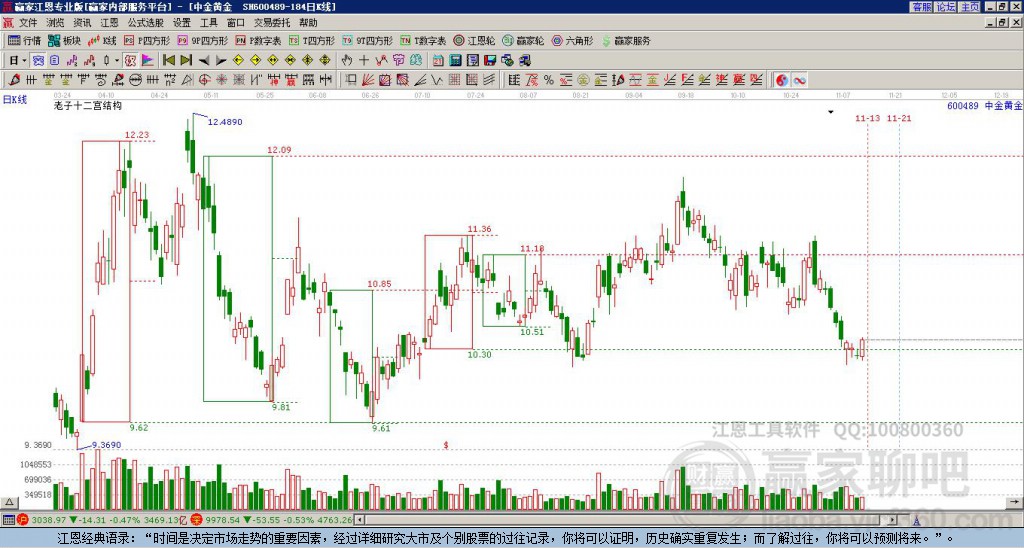This screenshot has width=1024, height=548.
Task: Click the 600489 中金黄金 stock label
Action: 985,105
